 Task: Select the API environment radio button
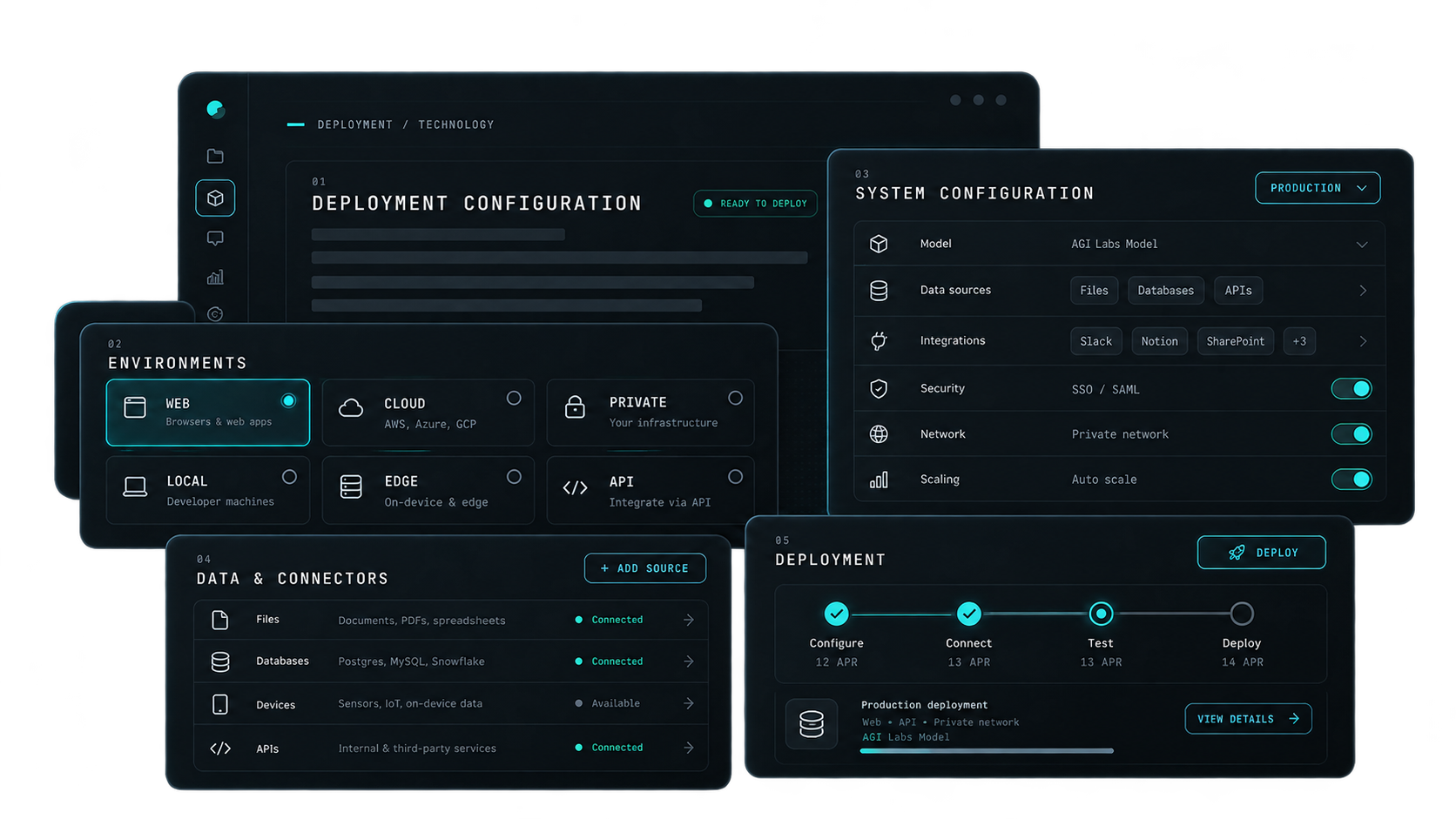click(735, 477)
